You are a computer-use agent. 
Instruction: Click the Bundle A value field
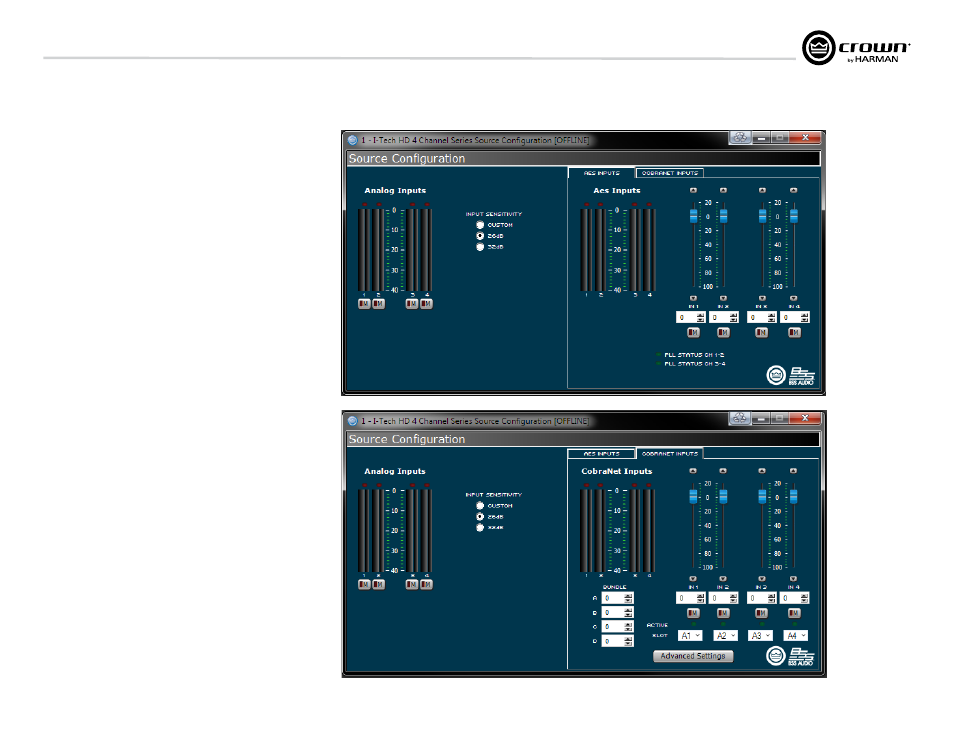pyautogui.click(x=613, y=598)
